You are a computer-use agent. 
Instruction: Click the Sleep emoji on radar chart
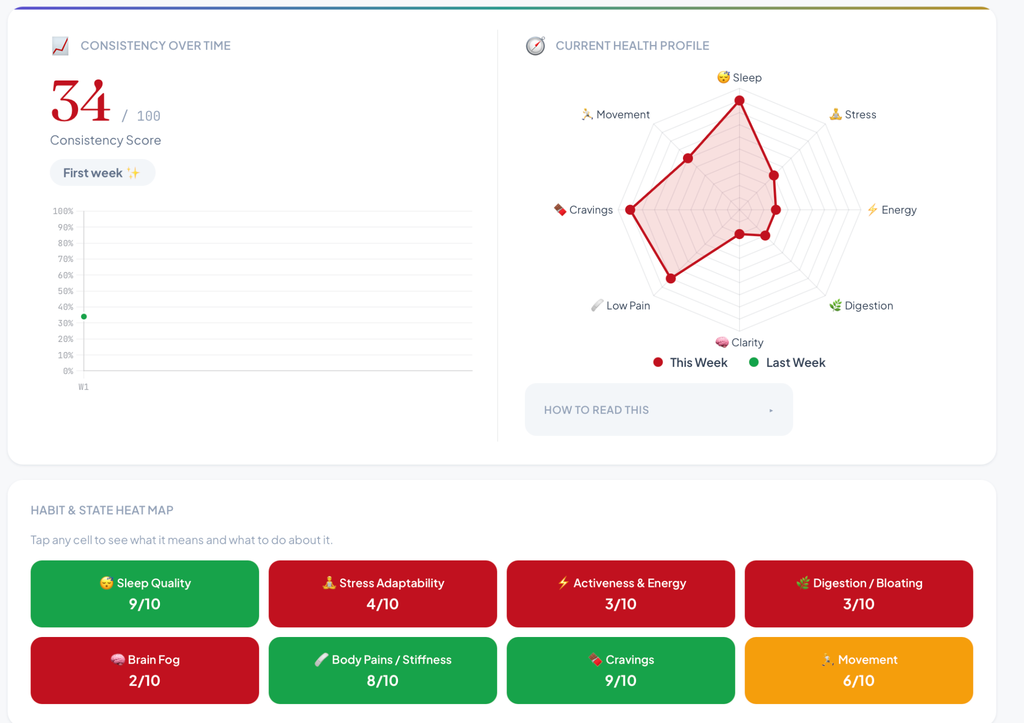point(723,77)
